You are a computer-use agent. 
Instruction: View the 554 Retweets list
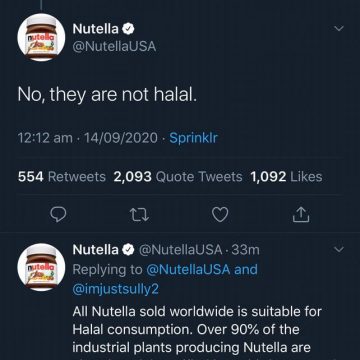point(62,177)
